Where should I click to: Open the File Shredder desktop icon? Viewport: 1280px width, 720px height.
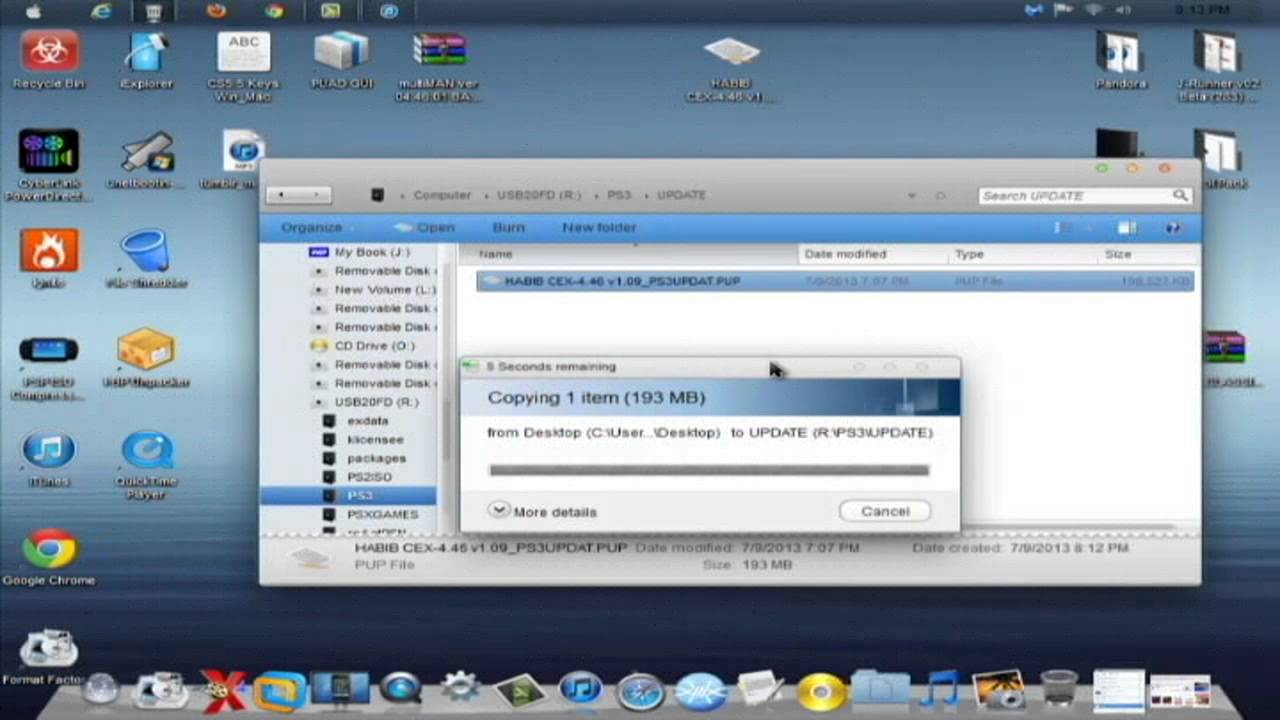pyautogui.click(x=146, y=260)
